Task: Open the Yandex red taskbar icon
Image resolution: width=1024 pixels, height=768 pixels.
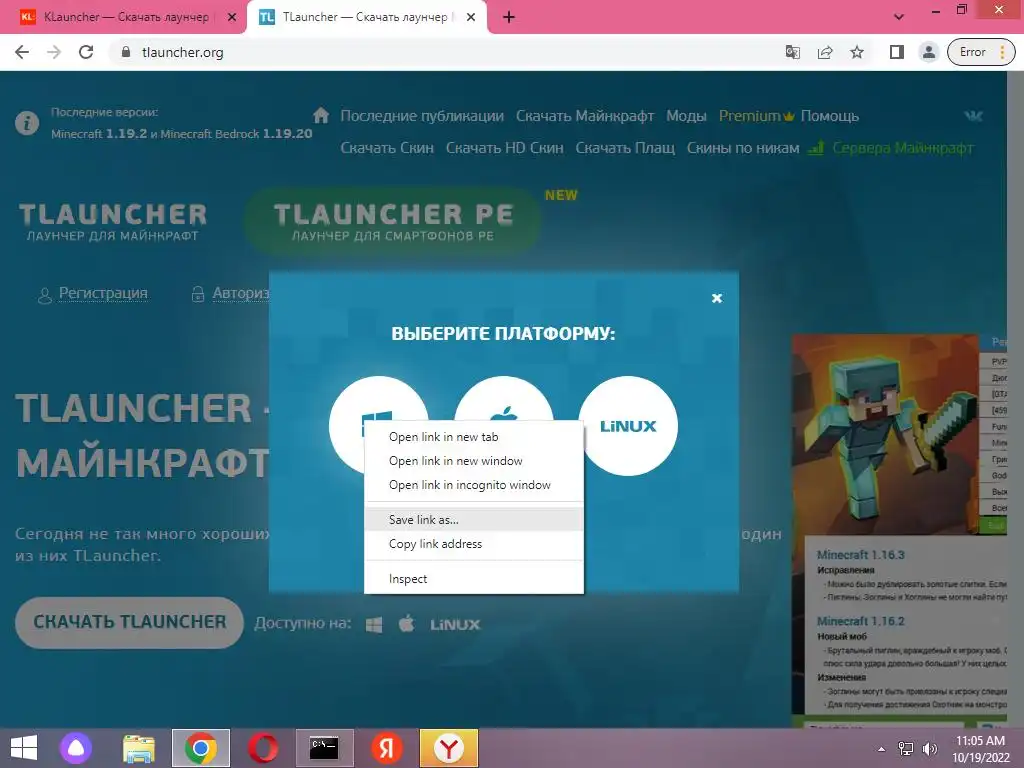Action: click(387, 748)
